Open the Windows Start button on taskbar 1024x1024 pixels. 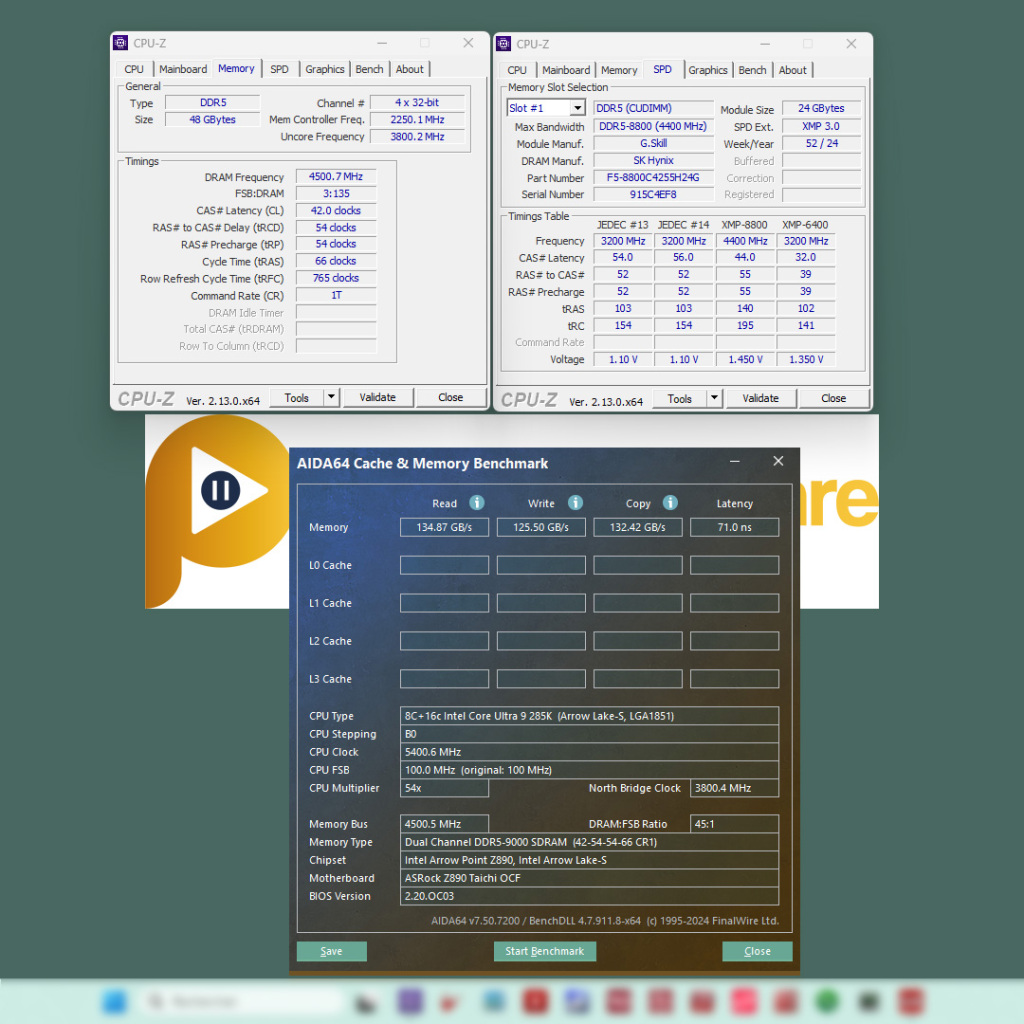[x=115, y=1001]
